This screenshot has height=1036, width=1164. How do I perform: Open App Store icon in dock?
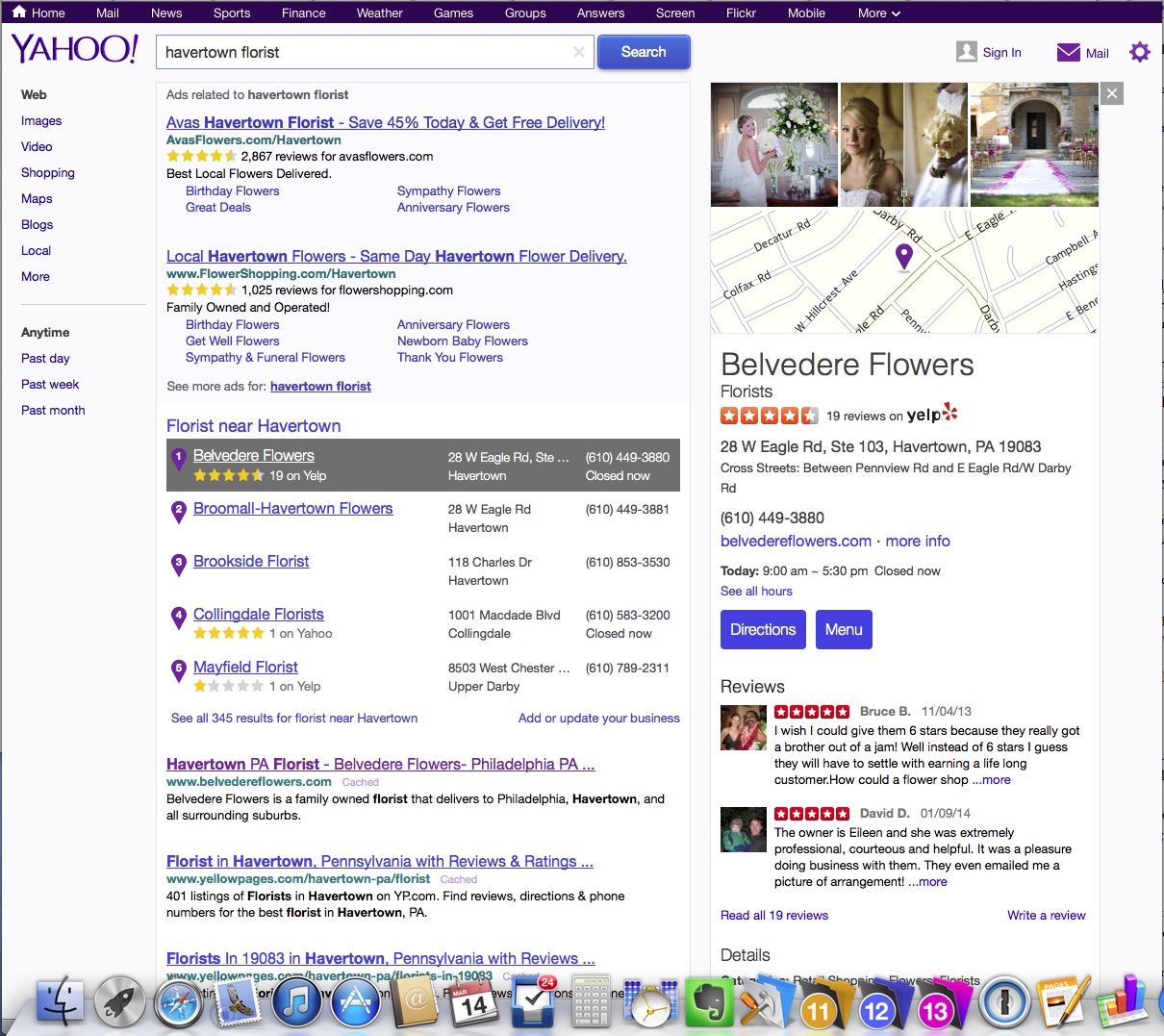pyautogui.click(x=355, y=1004)
